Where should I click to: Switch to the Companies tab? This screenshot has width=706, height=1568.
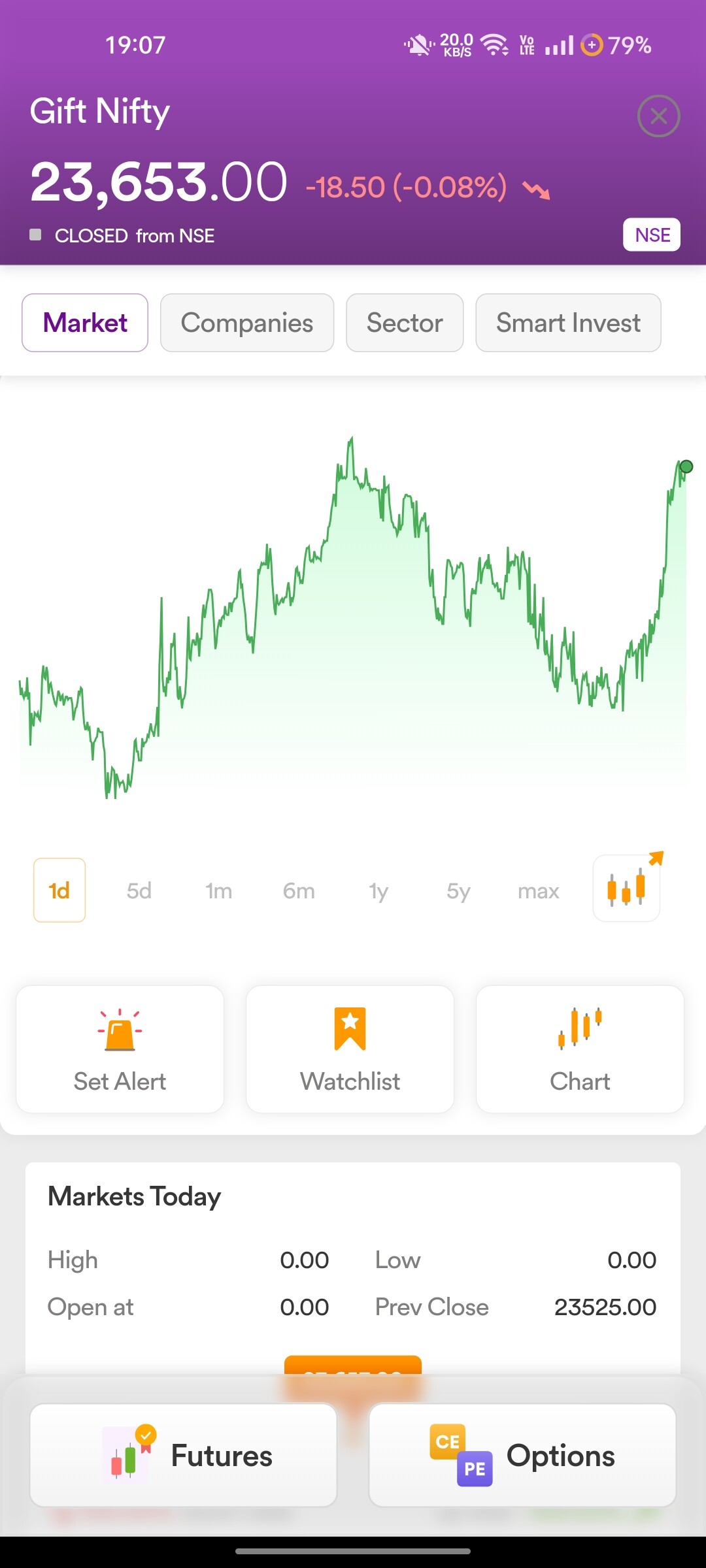pyautogui.click(x=247, y=323)
